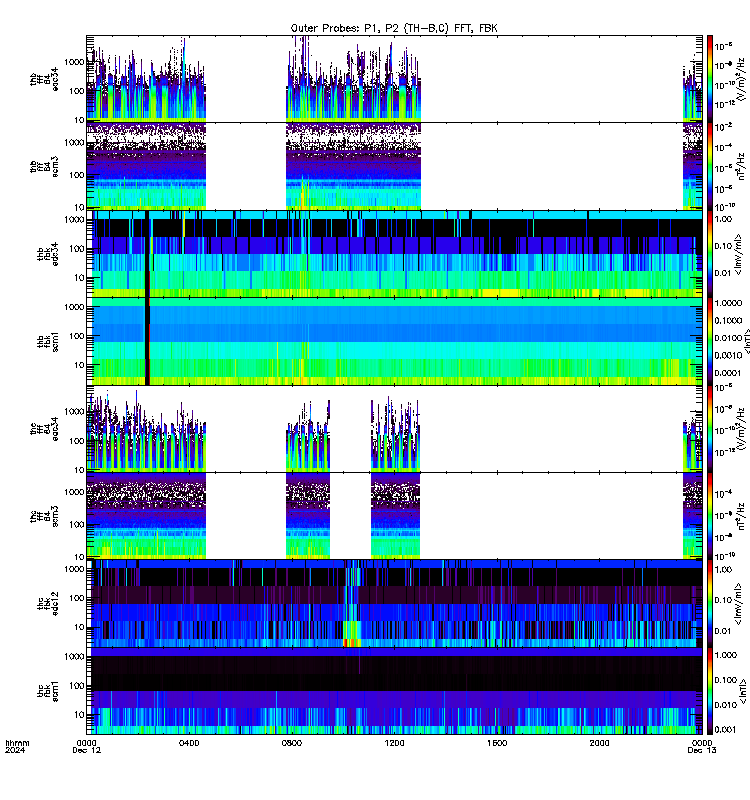
Task: Click the '0.100' tick on thc scm1 color bar
Action: pyautogui.click(x=726, y=680)
